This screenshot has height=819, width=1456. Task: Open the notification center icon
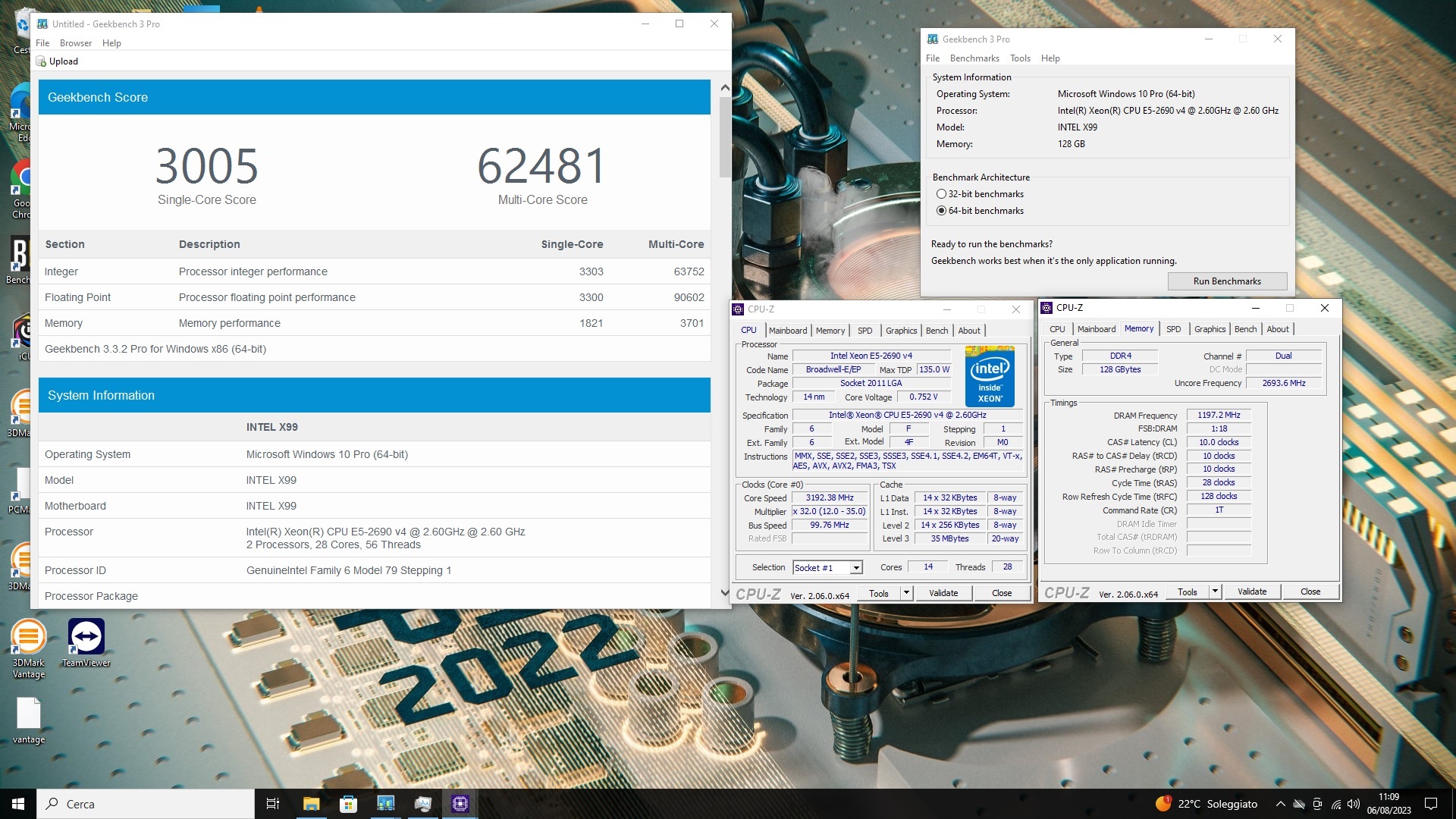coord(1431,804)
